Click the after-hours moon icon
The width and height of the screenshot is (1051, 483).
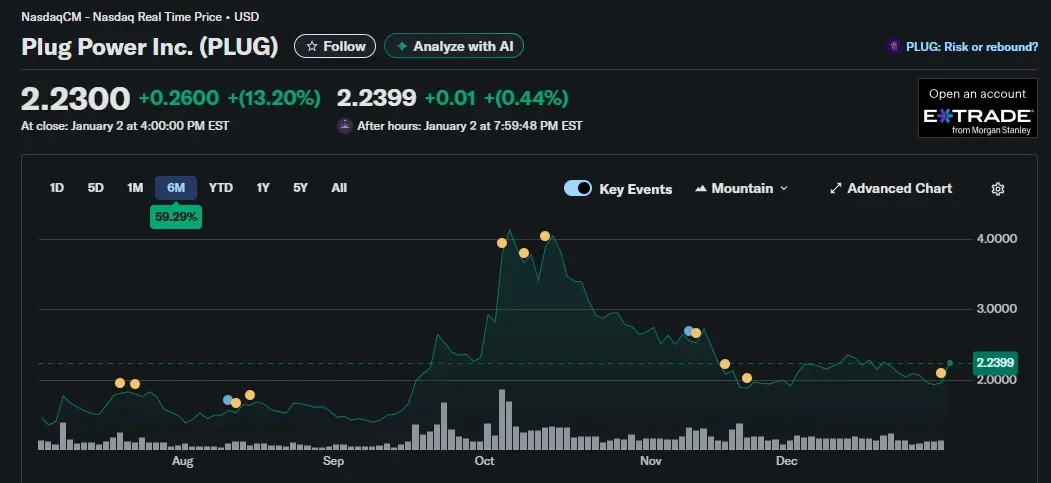click(x=345, y=125)
